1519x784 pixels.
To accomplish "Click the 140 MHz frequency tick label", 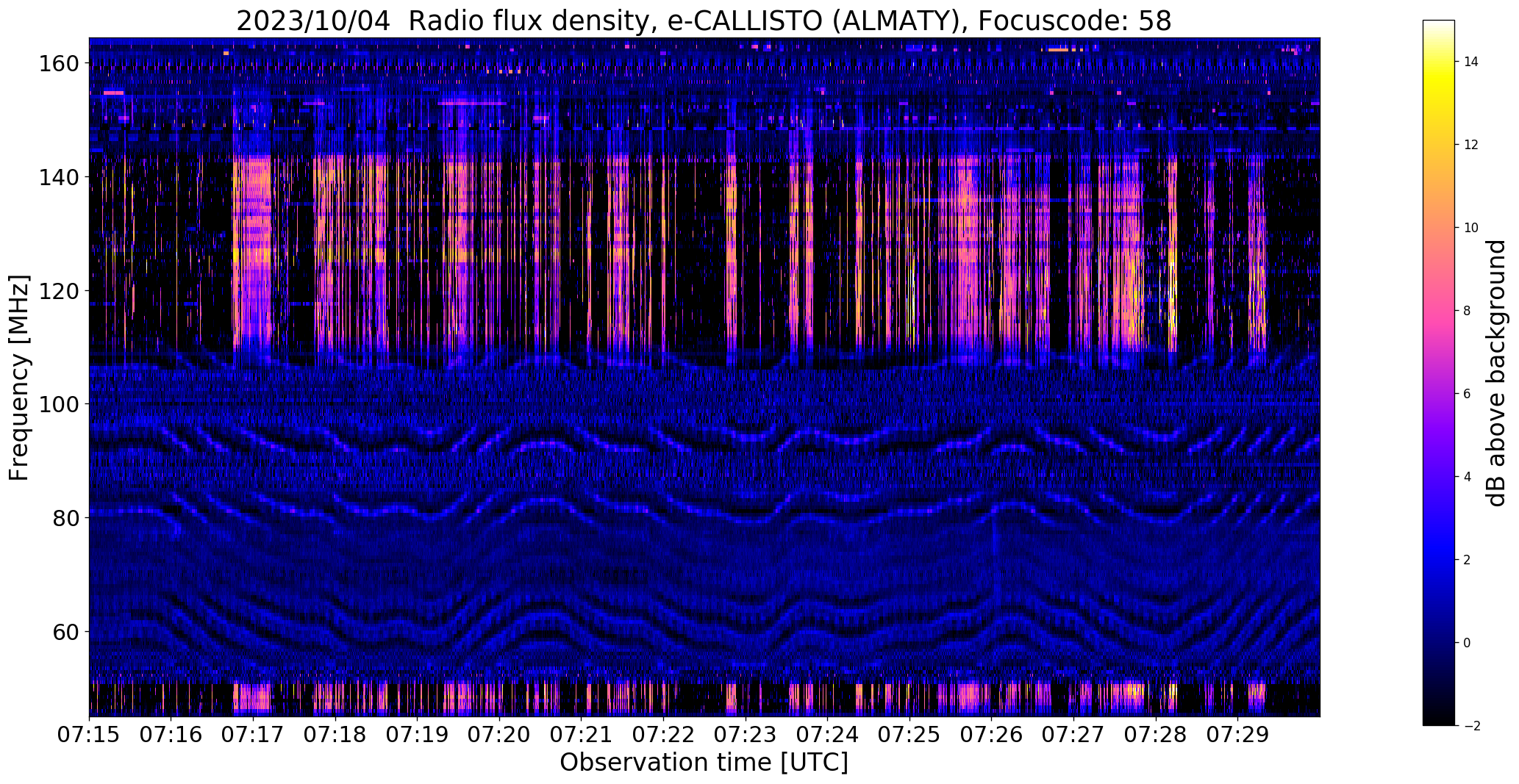I will tap(58, 177).
